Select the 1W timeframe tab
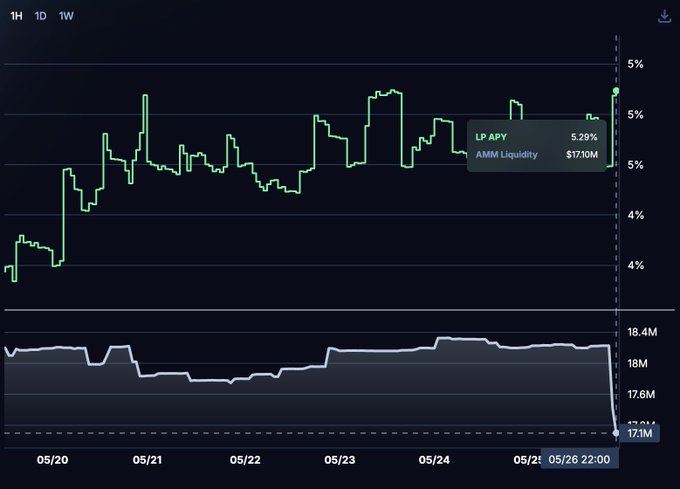 coord(66,16)
